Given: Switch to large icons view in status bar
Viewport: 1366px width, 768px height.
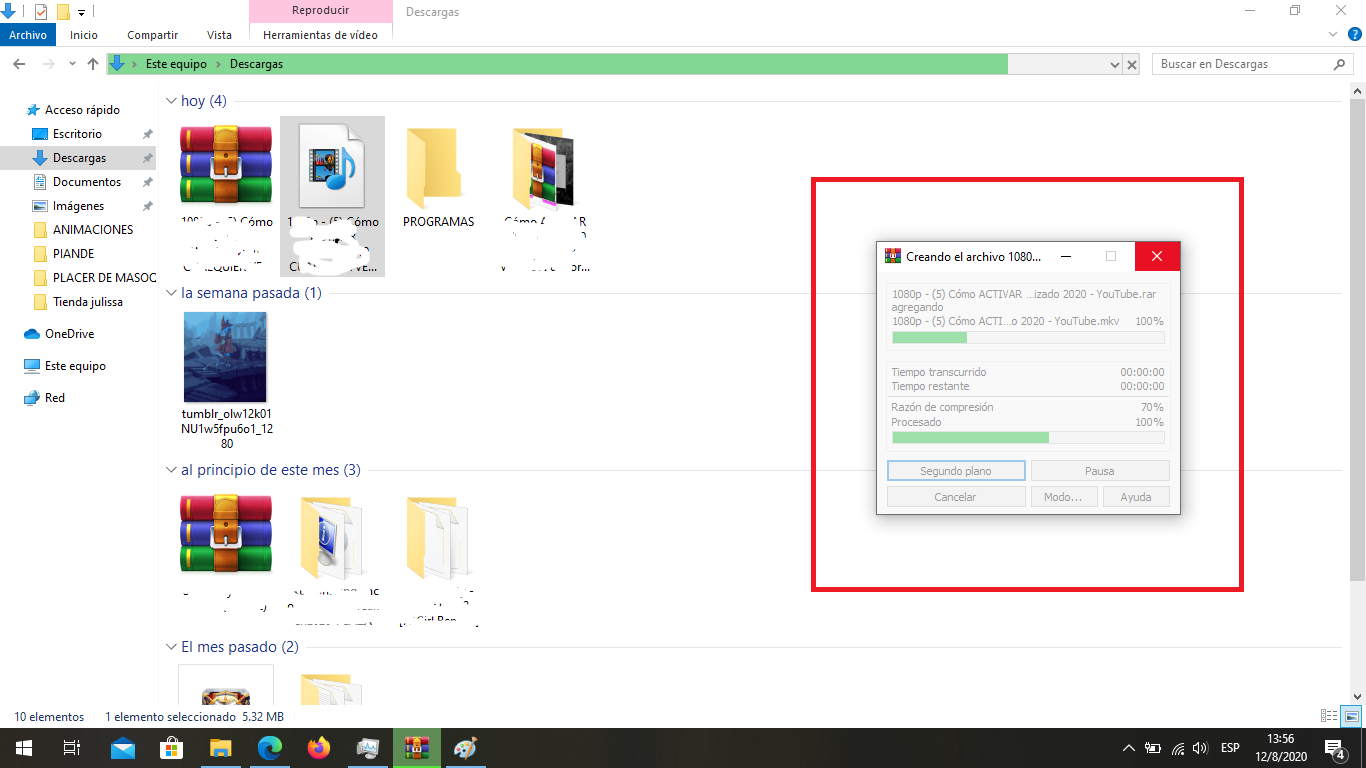Looking at the screenshot, I should click(1351, 716).
